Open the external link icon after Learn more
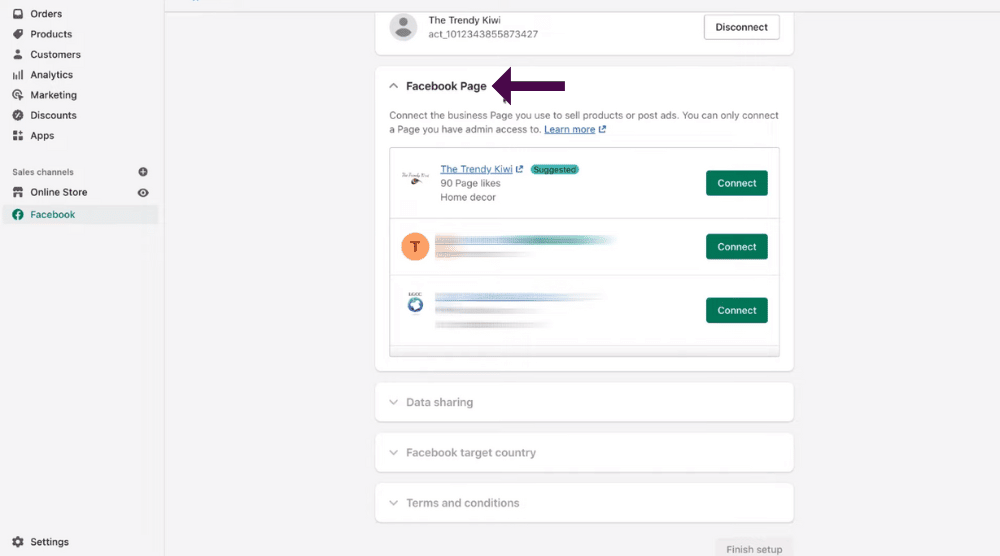 point(602,129)
